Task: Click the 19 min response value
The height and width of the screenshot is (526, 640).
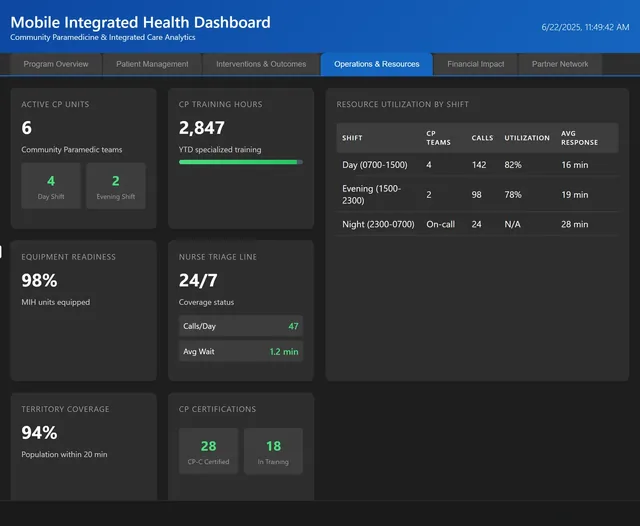Action: 575,195
